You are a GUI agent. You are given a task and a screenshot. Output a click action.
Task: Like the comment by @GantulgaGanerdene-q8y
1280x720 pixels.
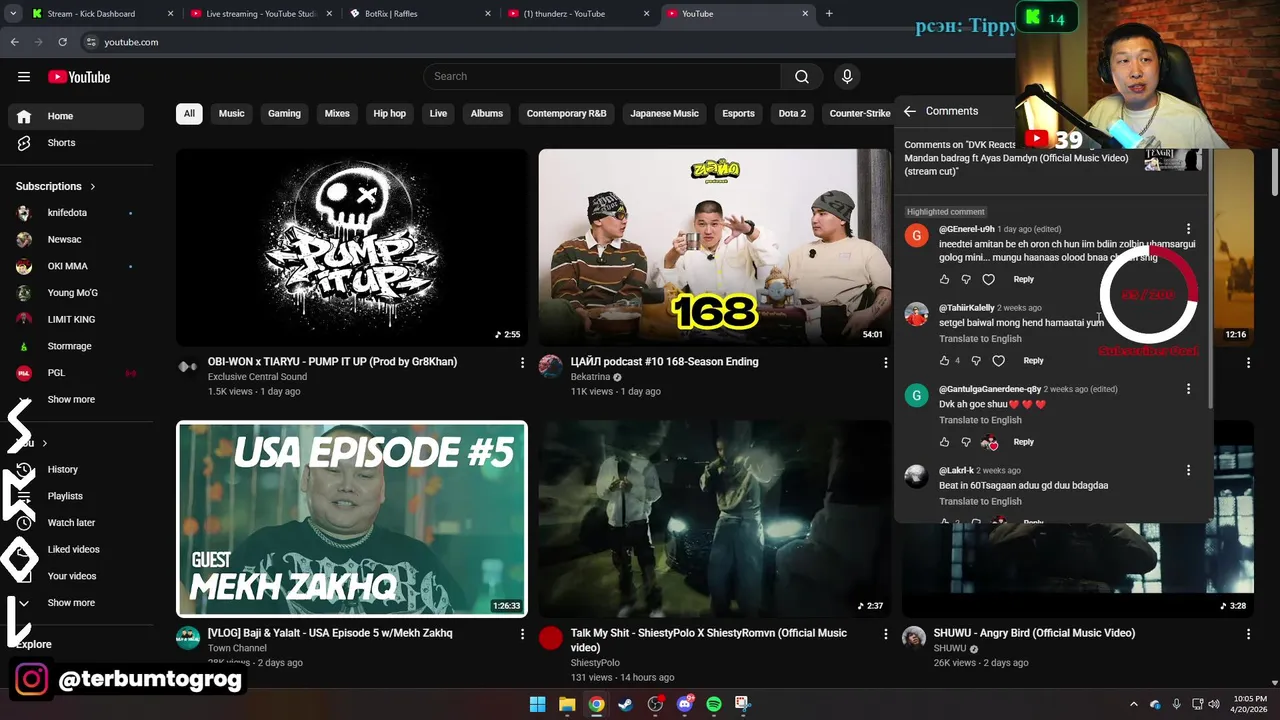[944, 442]
